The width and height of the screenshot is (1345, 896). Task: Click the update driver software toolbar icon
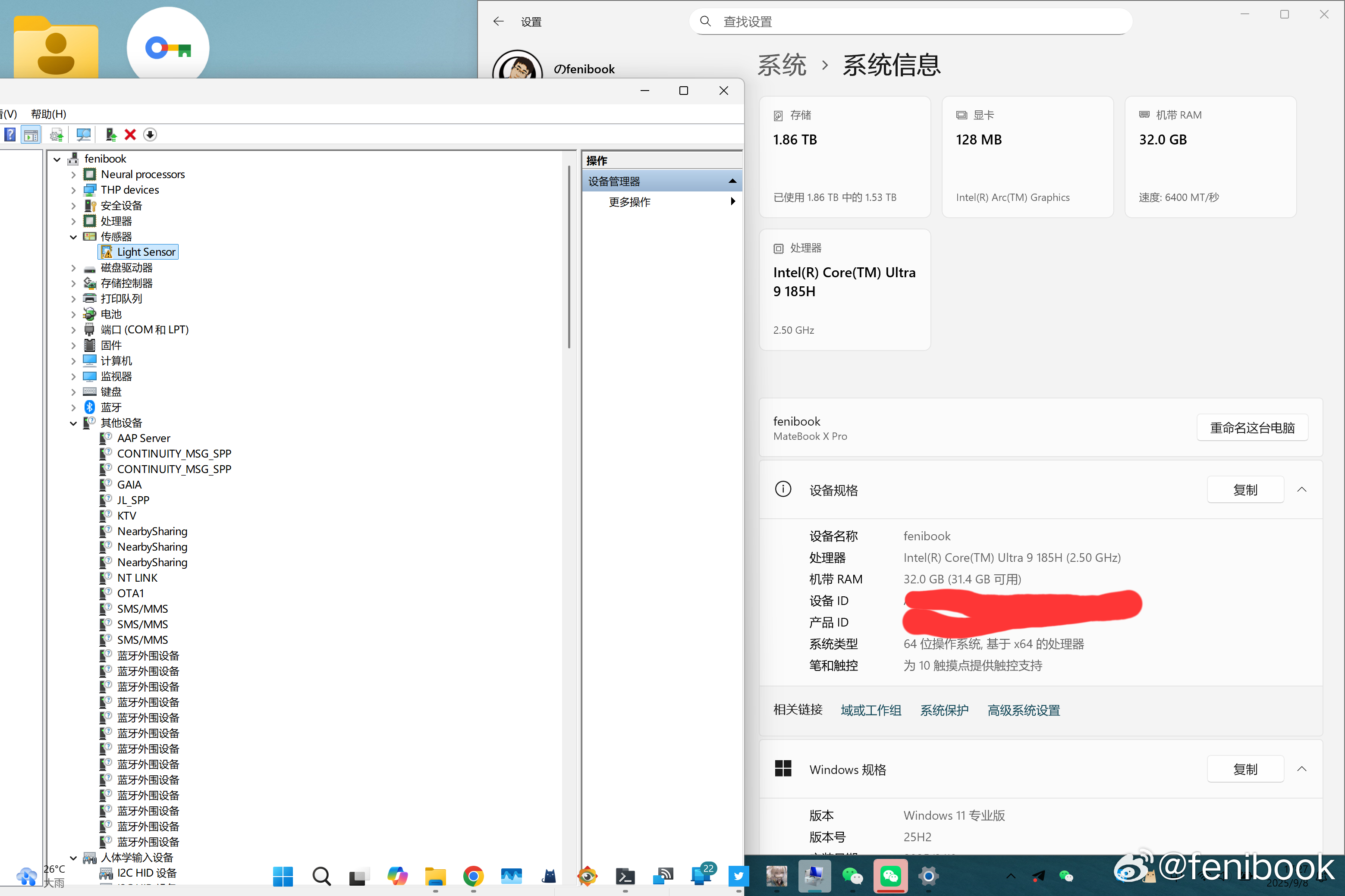56,135
